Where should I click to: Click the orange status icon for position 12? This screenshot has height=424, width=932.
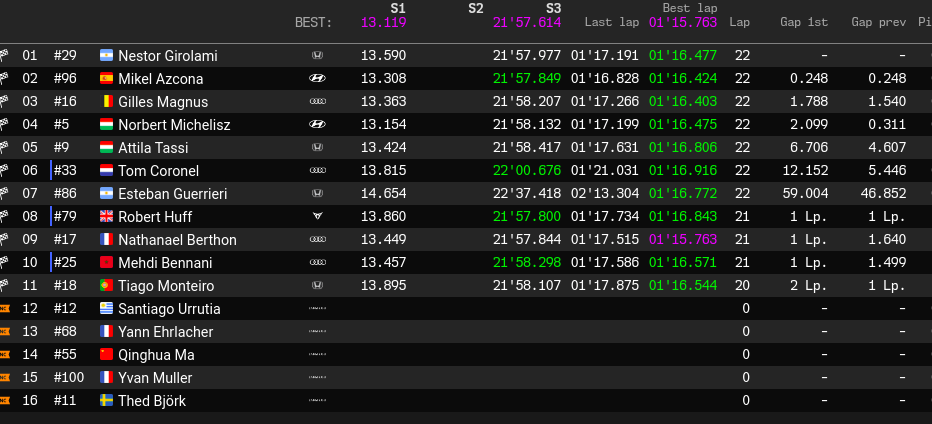pos(4,309)
